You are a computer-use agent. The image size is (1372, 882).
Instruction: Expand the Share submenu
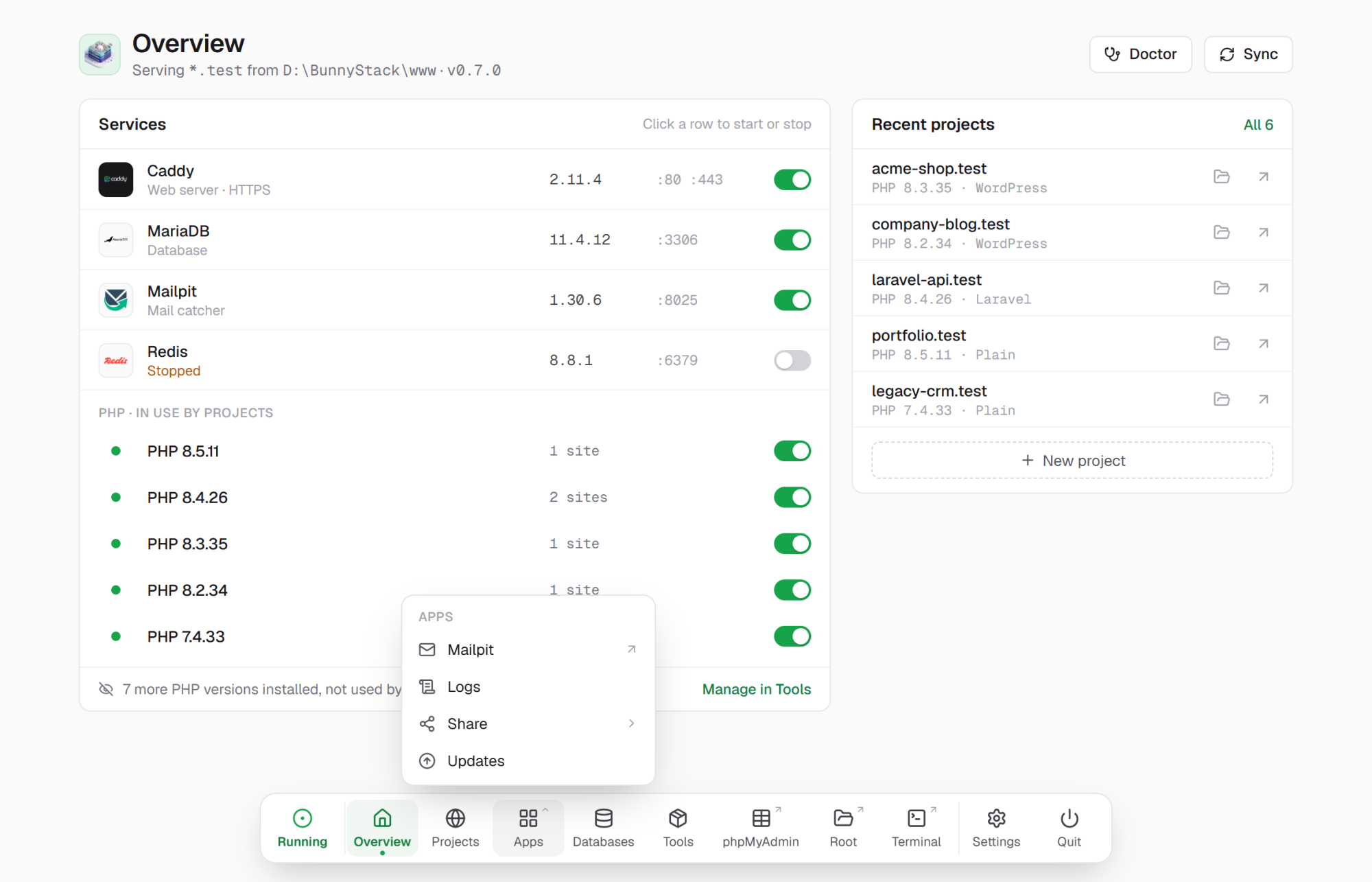pyautogui.click(x=528, y=723)
